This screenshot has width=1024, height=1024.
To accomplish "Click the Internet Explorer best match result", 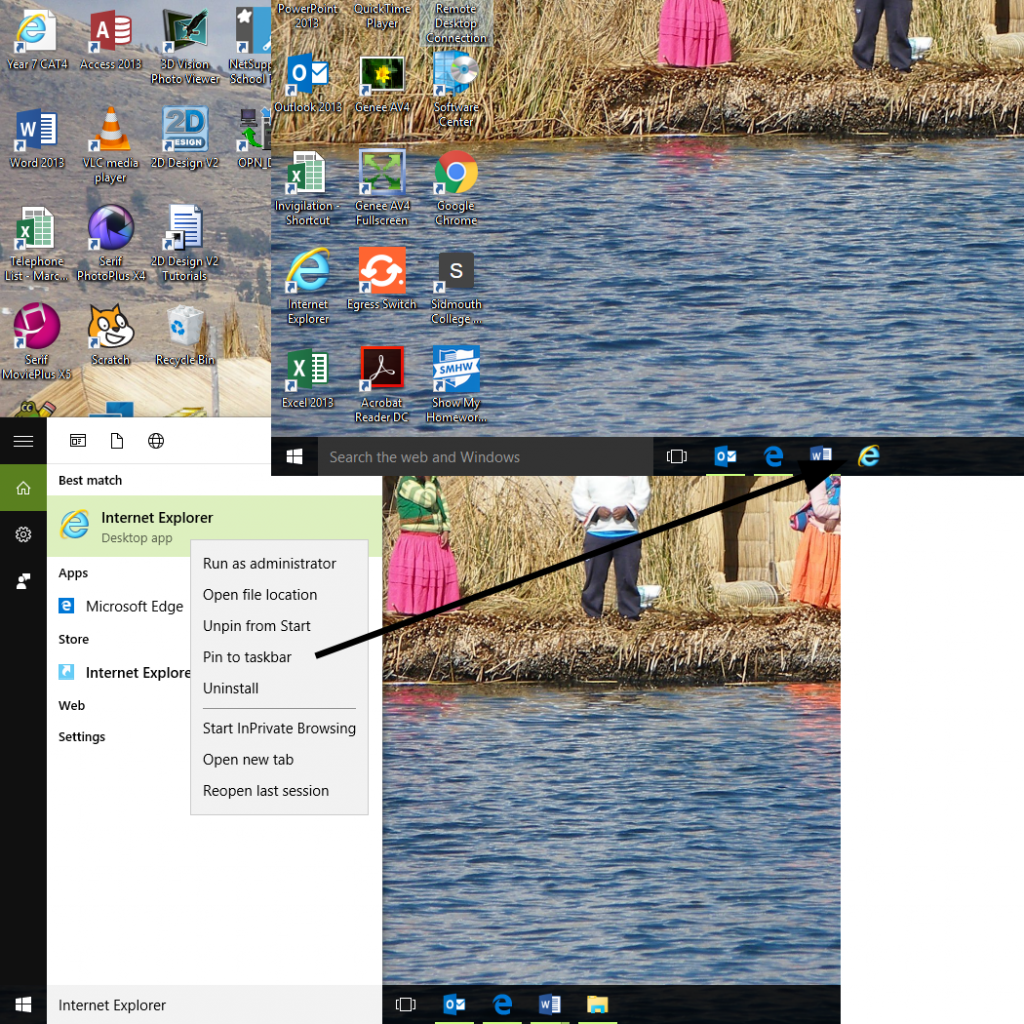I will (155, 518).
